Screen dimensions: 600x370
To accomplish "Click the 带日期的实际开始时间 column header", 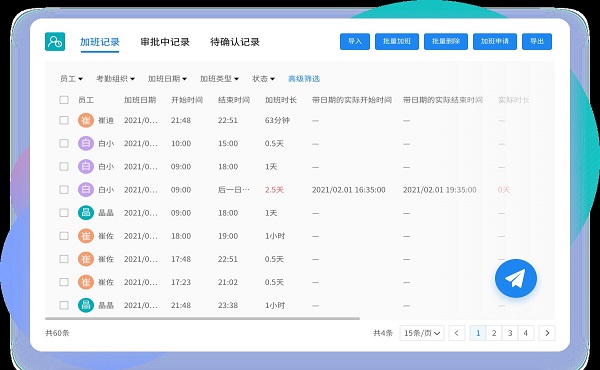I will (x=352, y=100).
